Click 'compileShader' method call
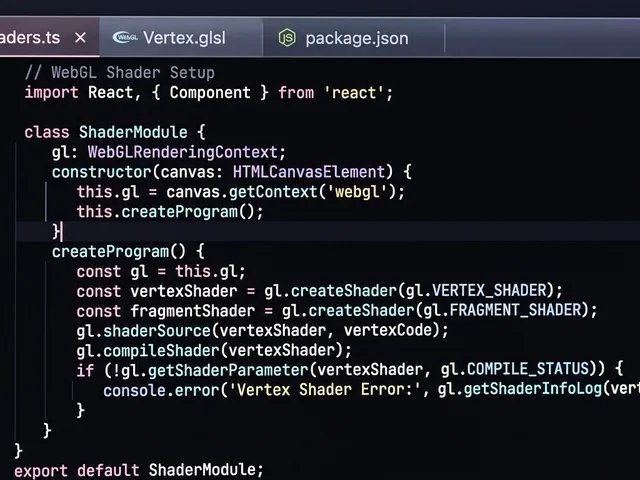 (161, 351)
